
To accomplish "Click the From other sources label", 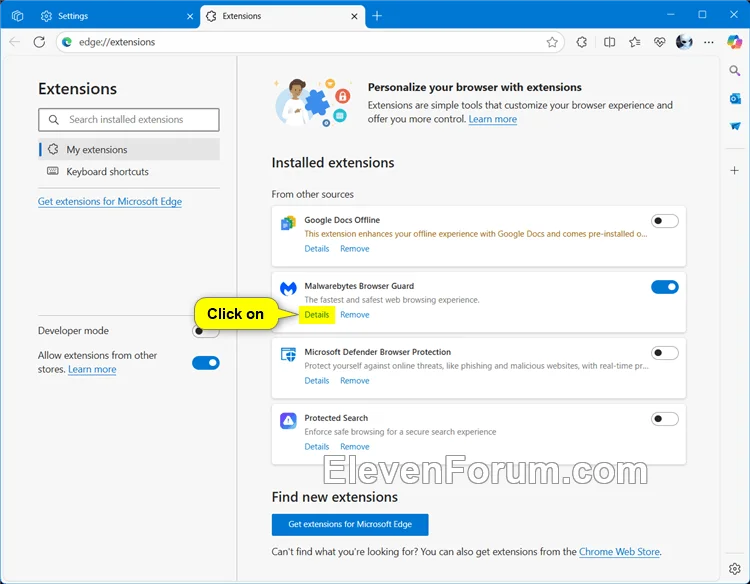I will click(x=312, y=194).
